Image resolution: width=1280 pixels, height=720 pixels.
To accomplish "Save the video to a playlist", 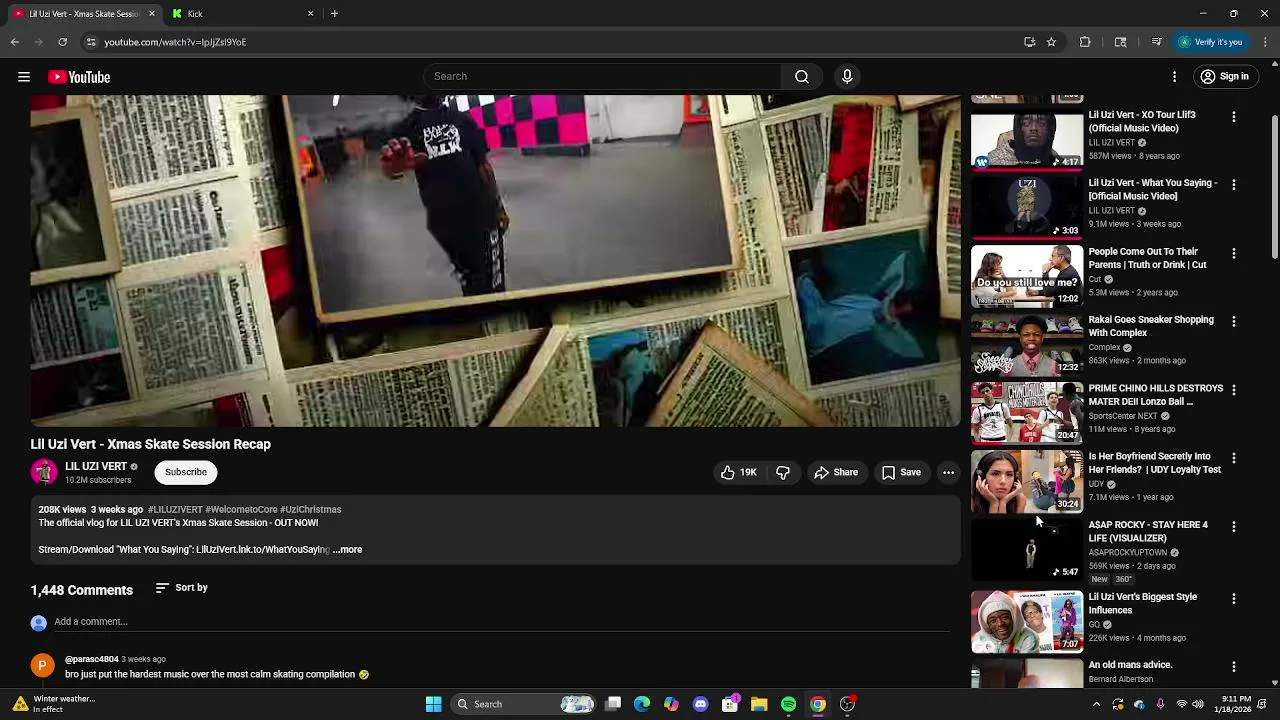I will [901, 473].
